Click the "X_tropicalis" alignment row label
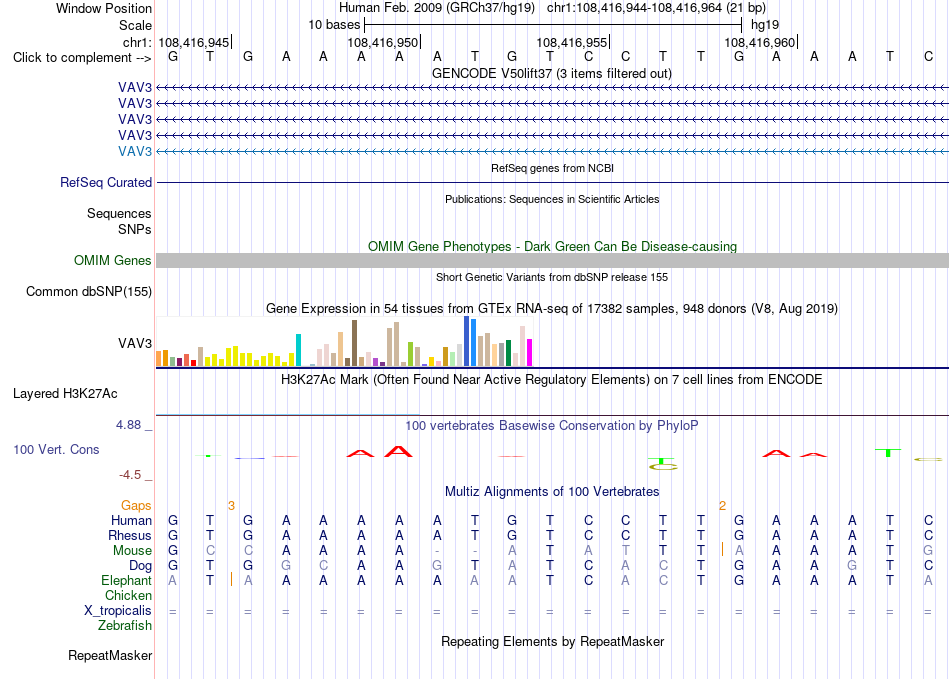The height and width of the screenshot is (679, 950). click(x=118, y=611)
